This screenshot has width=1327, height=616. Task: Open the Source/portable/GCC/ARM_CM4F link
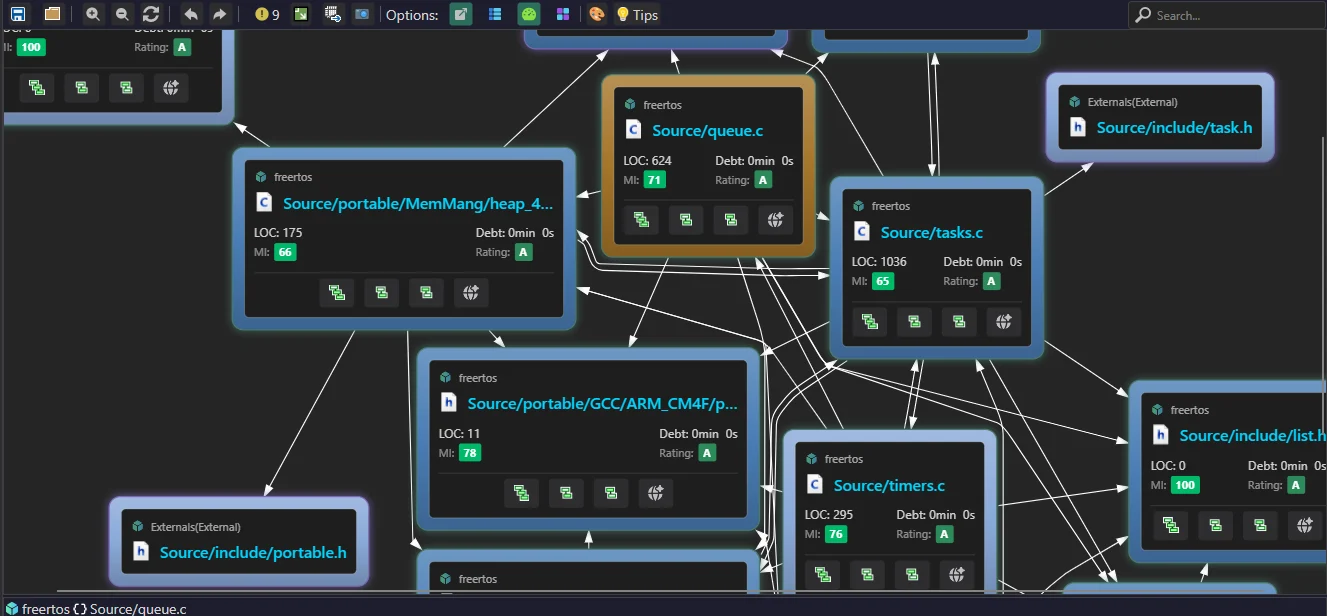click(x=602, y=404)
